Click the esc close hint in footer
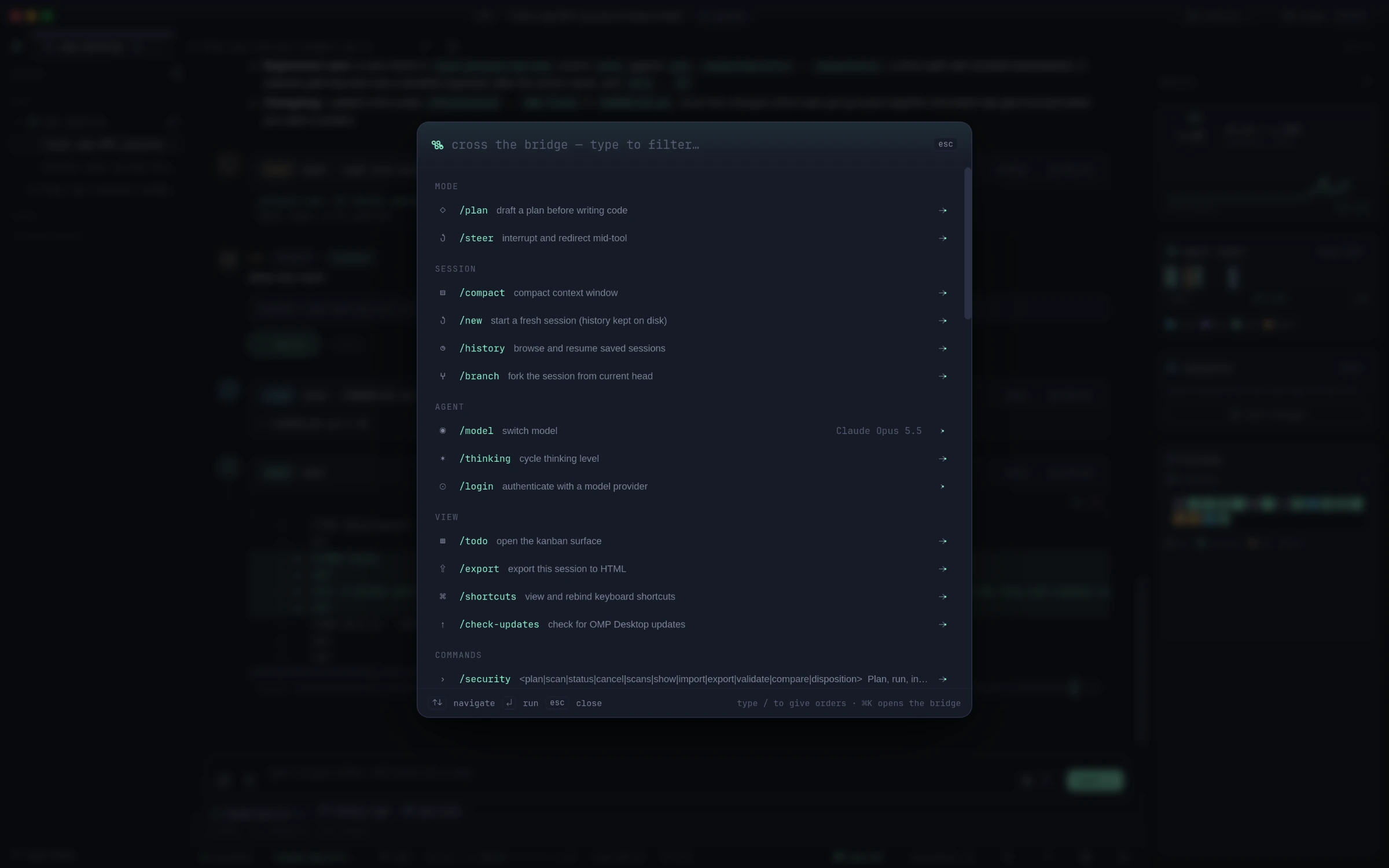 (x=557, y=703)
